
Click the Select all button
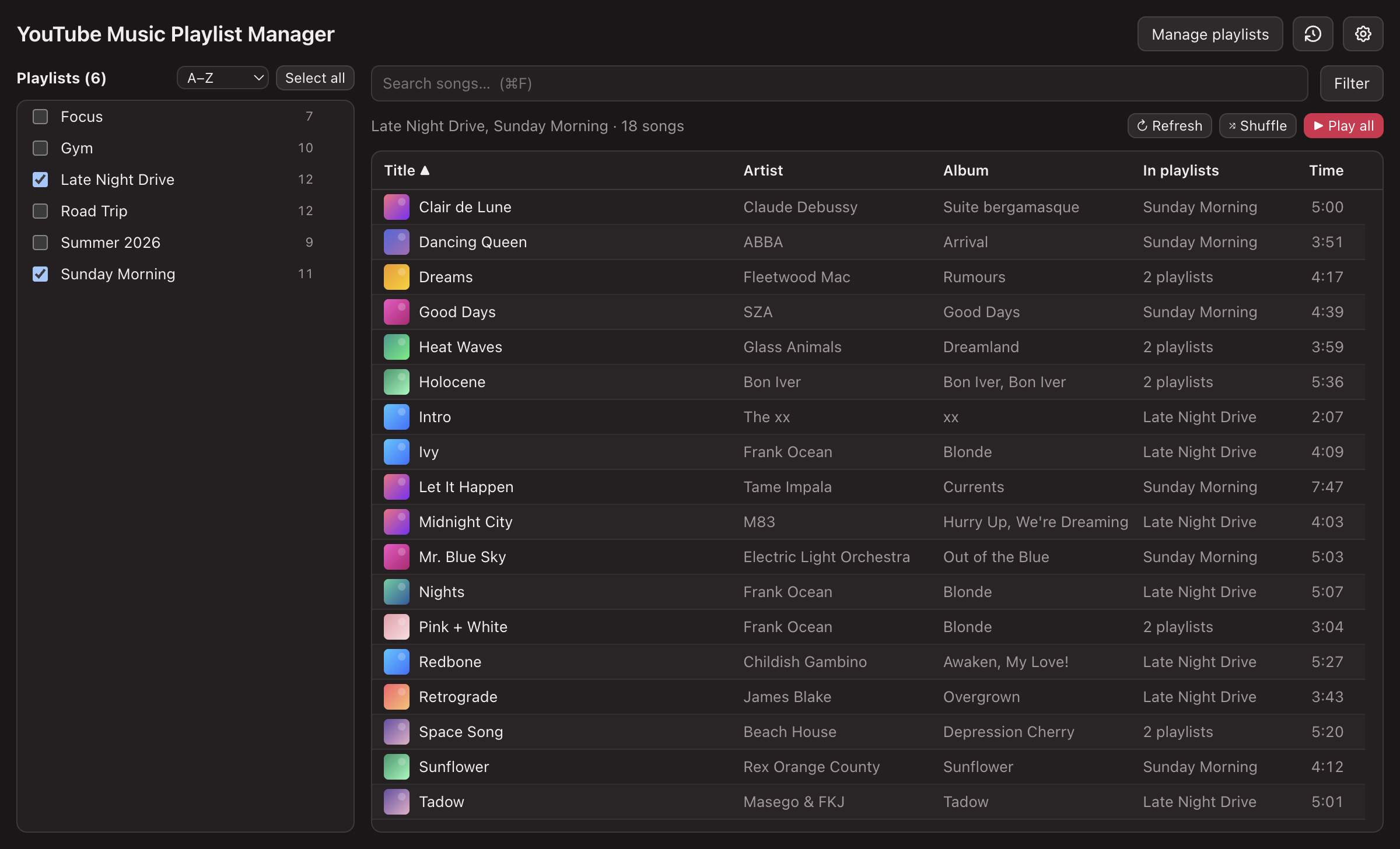[315, 78]
